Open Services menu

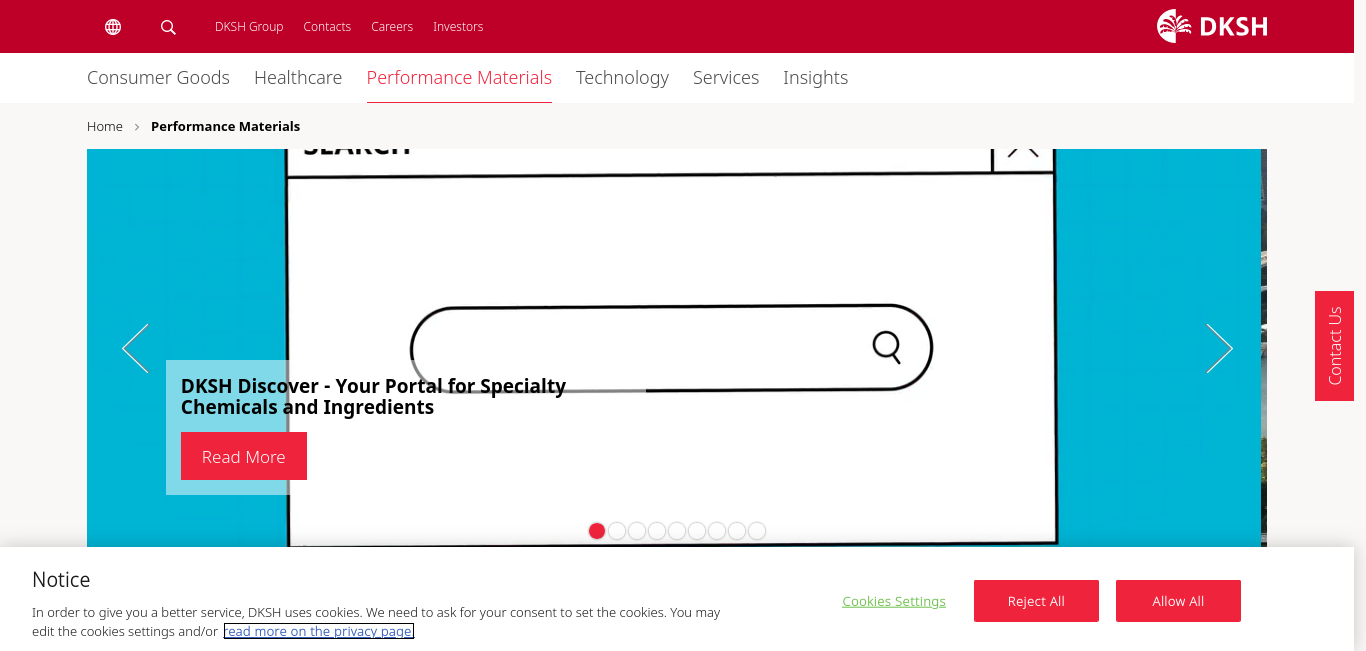pyautogui.click(x=726, y=78)
